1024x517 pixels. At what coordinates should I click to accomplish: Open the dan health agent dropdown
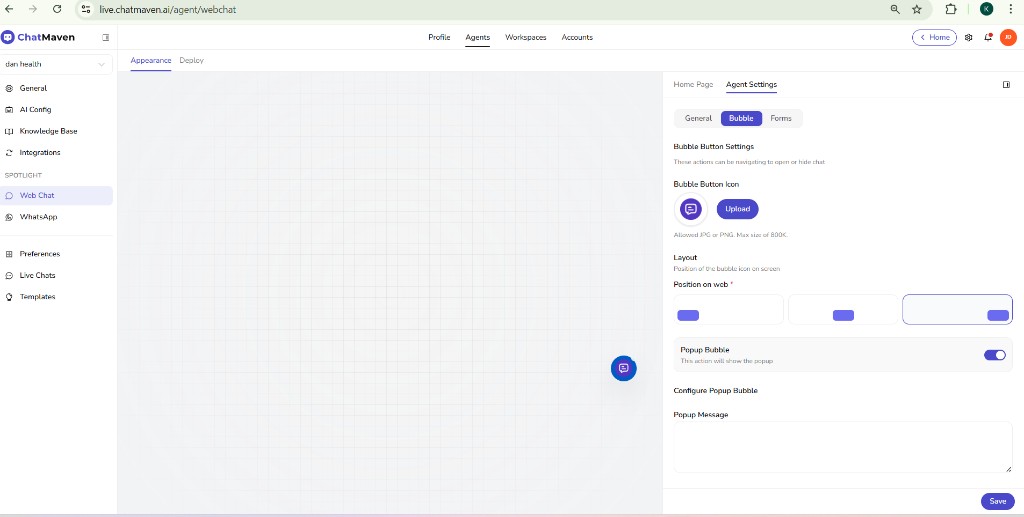pyautogui.click(x=56, y=65)
